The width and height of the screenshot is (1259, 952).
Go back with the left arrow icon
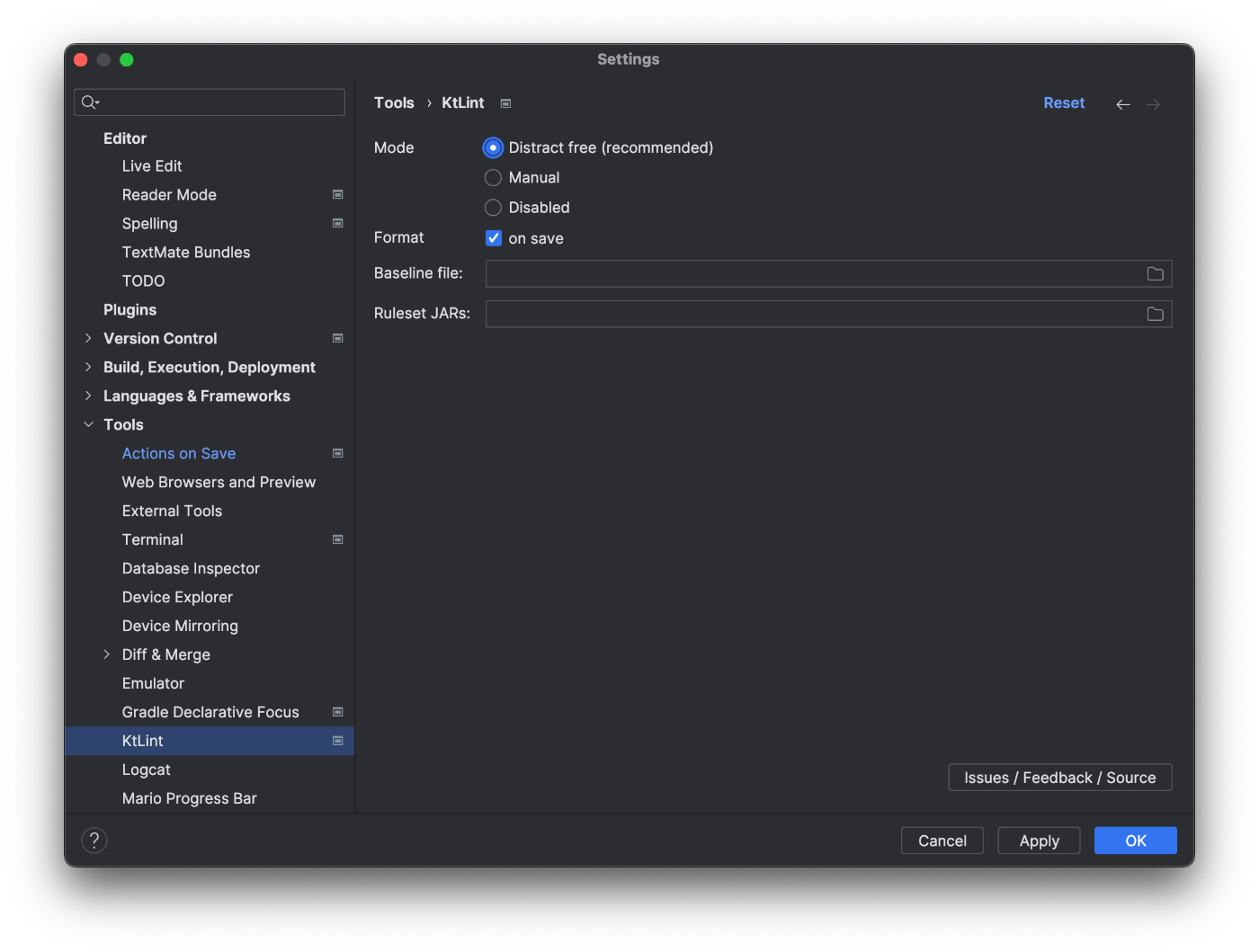(x=1123, y=104)
